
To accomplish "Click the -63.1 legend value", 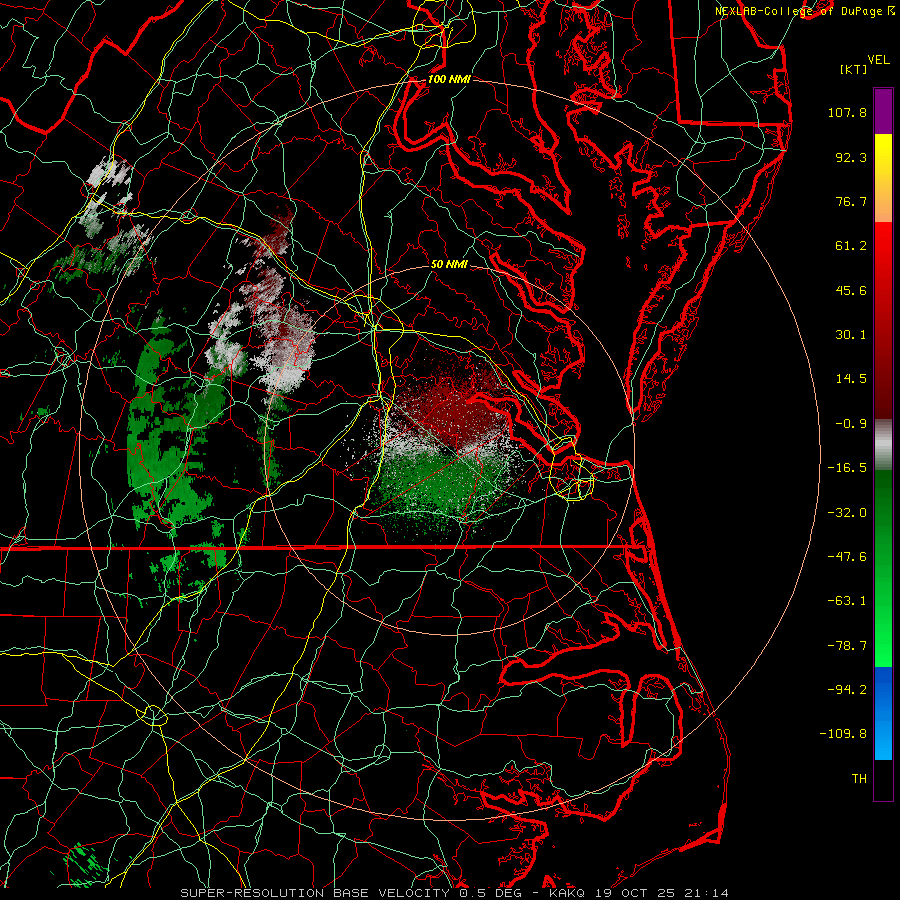I will (847, 601).
